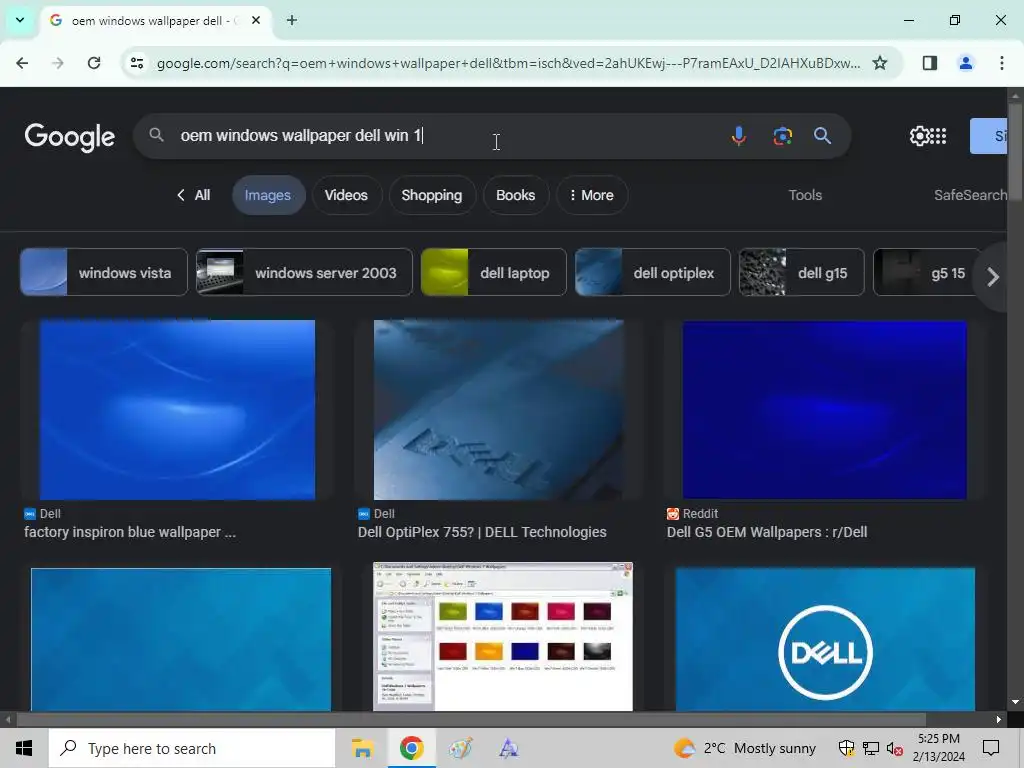
Task: Filter by dell laptop chip
Action: tap(494, 272)
